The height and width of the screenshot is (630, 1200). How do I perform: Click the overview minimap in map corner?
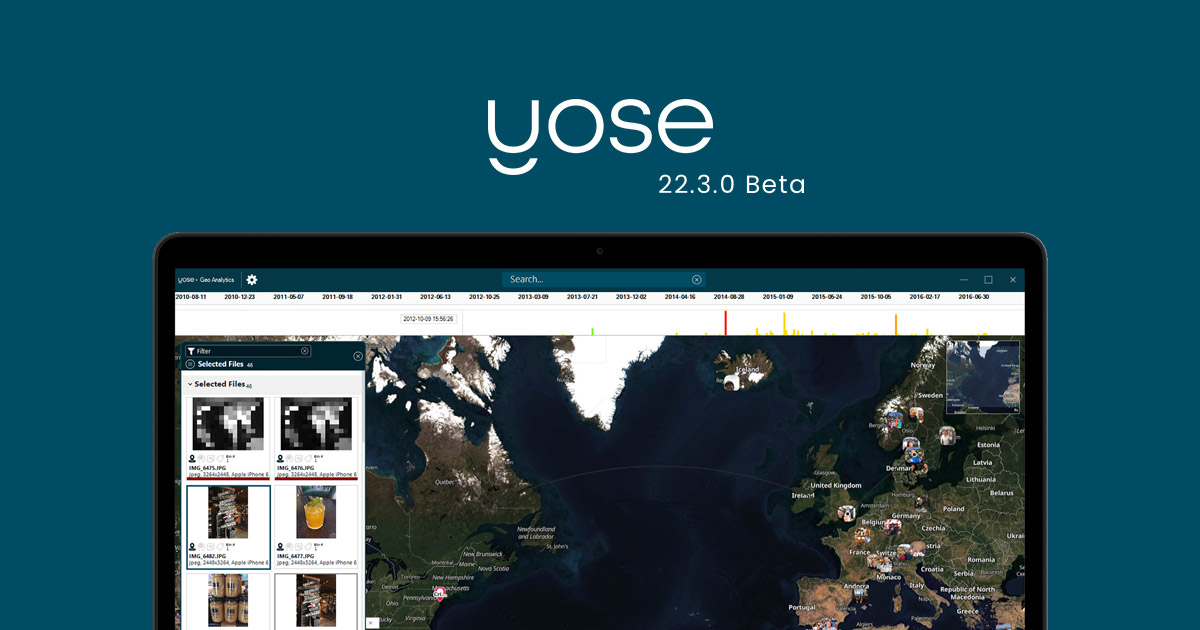tap(982, 377)
